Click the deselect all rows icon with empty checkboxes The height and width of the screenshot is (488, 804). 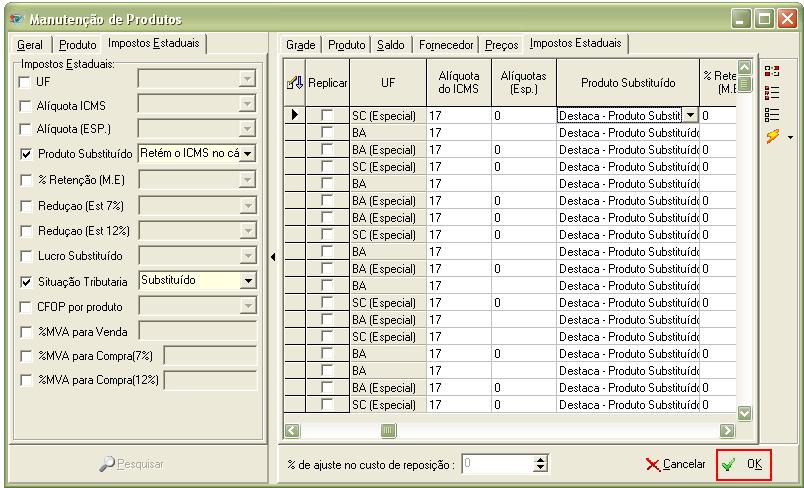[772, 114]
